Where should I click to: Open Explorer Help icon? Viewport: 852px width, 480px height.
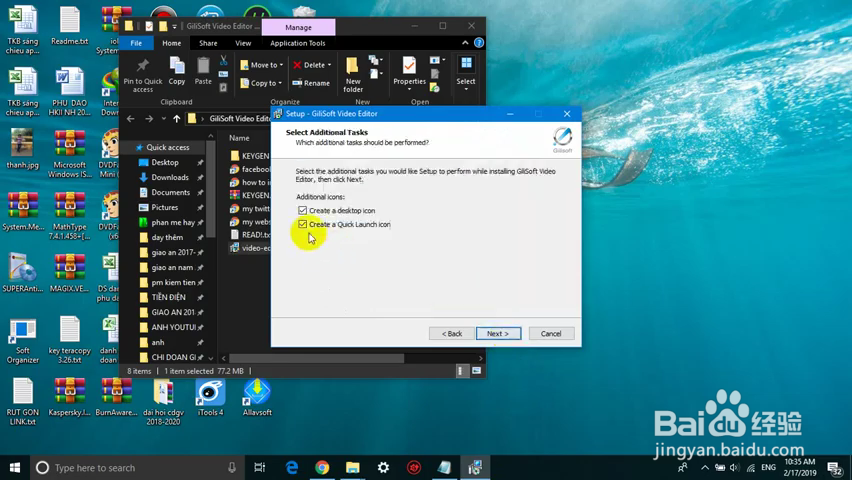pos(479,43)
